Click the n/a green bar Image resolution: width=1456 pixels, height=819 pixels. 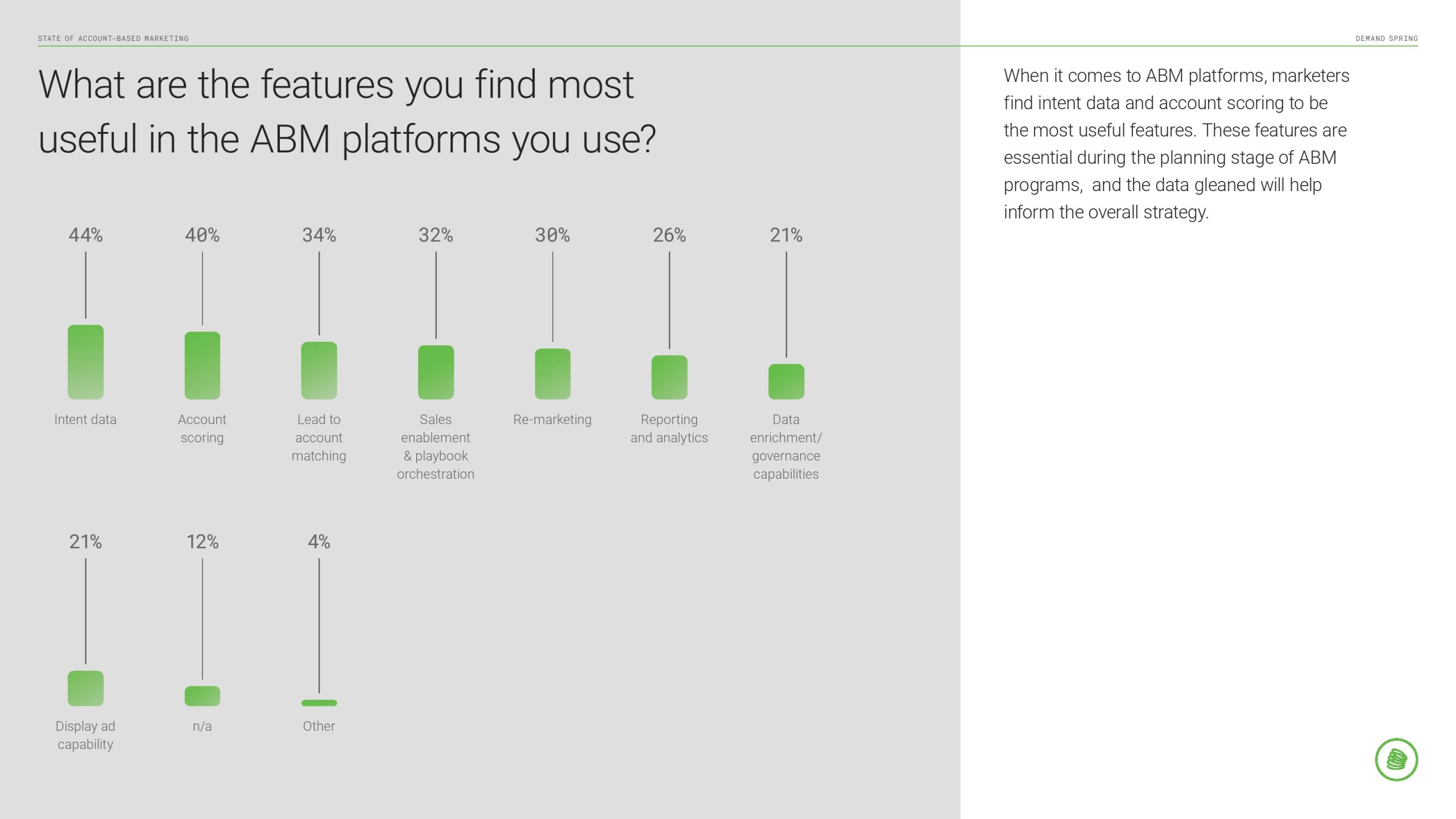pos(202,696)
